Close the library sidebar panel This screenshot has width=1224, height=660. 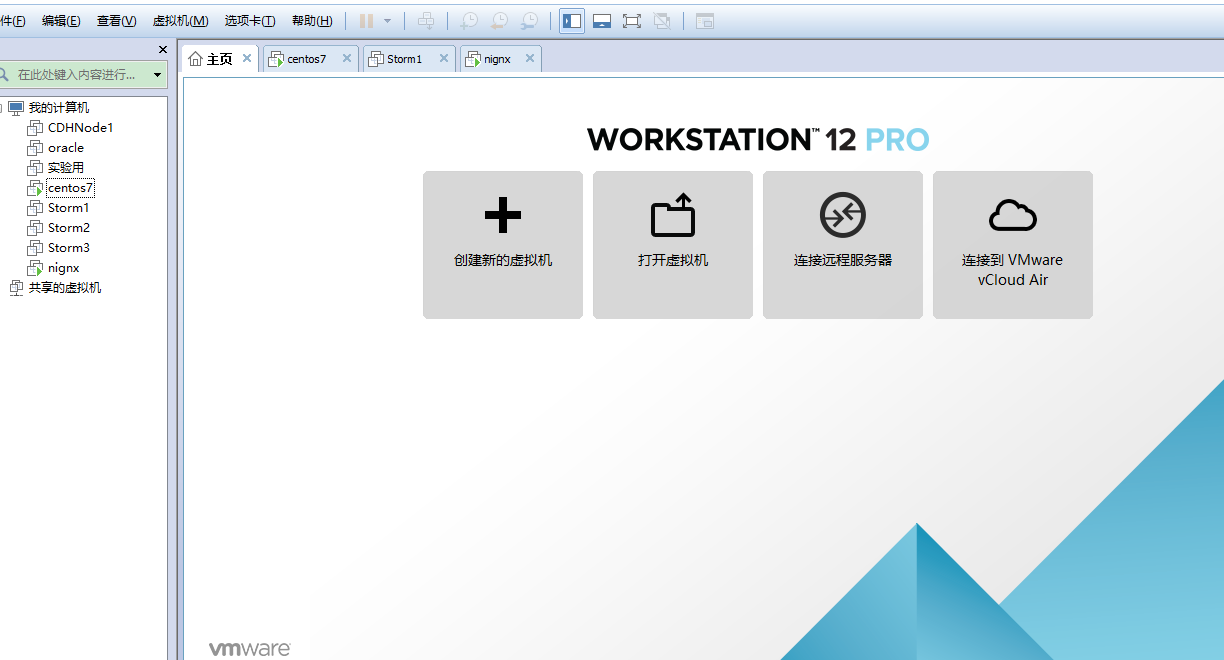[163, 49]
